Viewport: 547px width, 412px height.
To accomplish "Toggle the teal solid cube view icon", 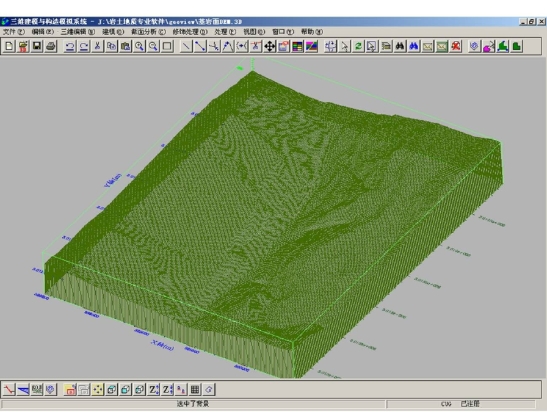I will point(126,389).
